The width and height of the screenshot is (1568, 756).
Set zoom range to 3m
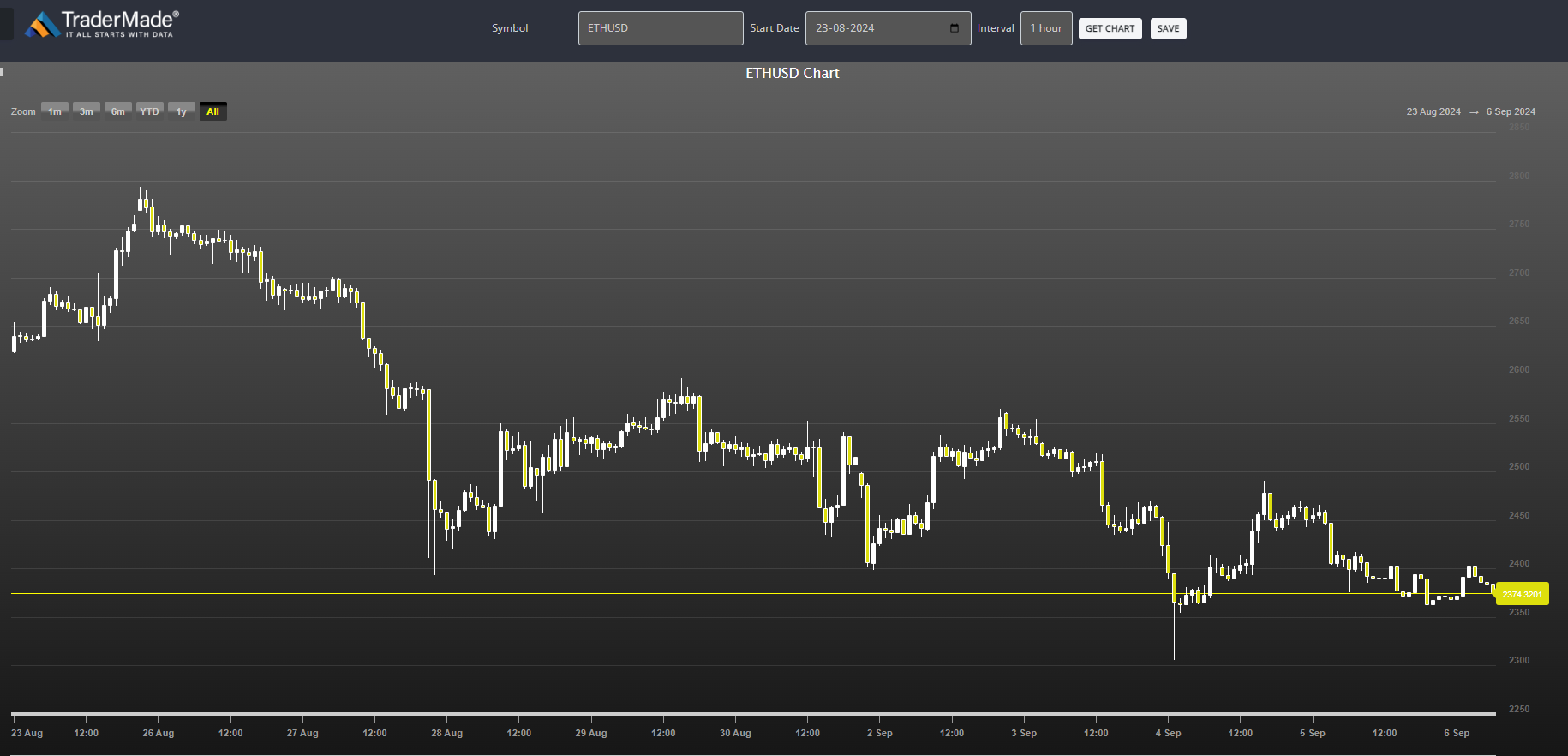click(87, 111)
